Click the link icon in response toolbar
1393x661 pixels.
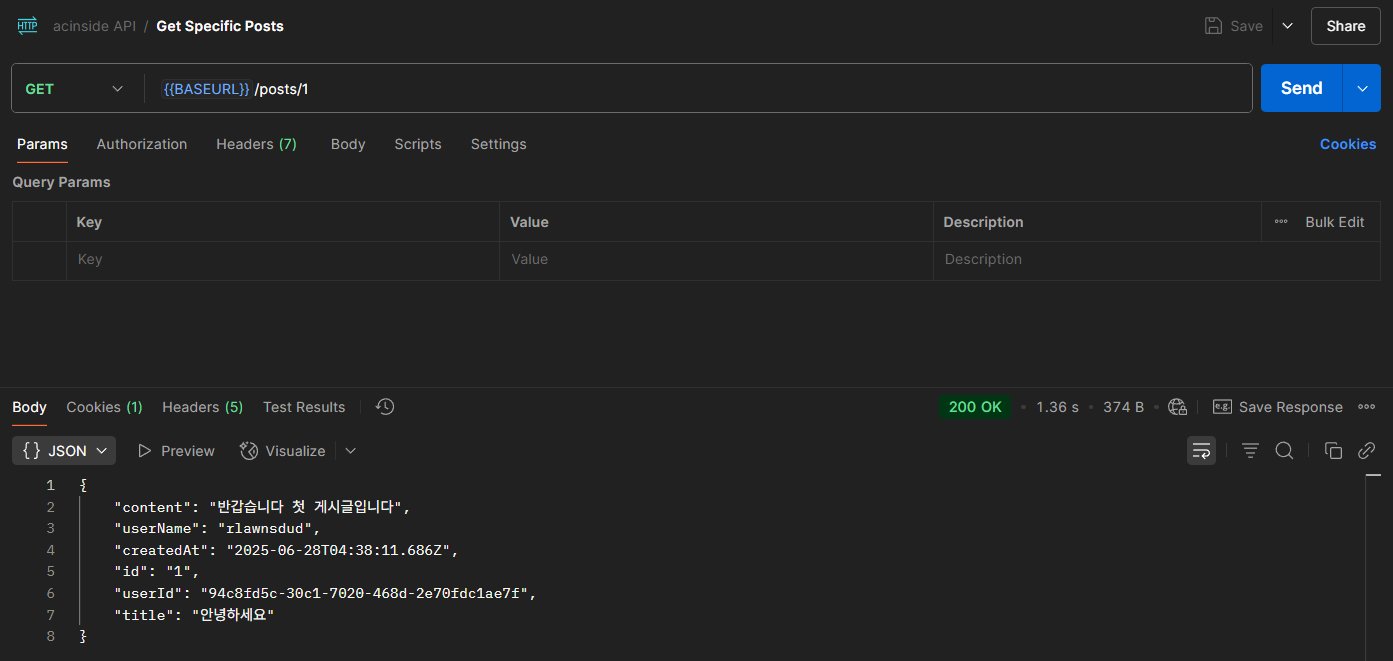pos(1367,451)
